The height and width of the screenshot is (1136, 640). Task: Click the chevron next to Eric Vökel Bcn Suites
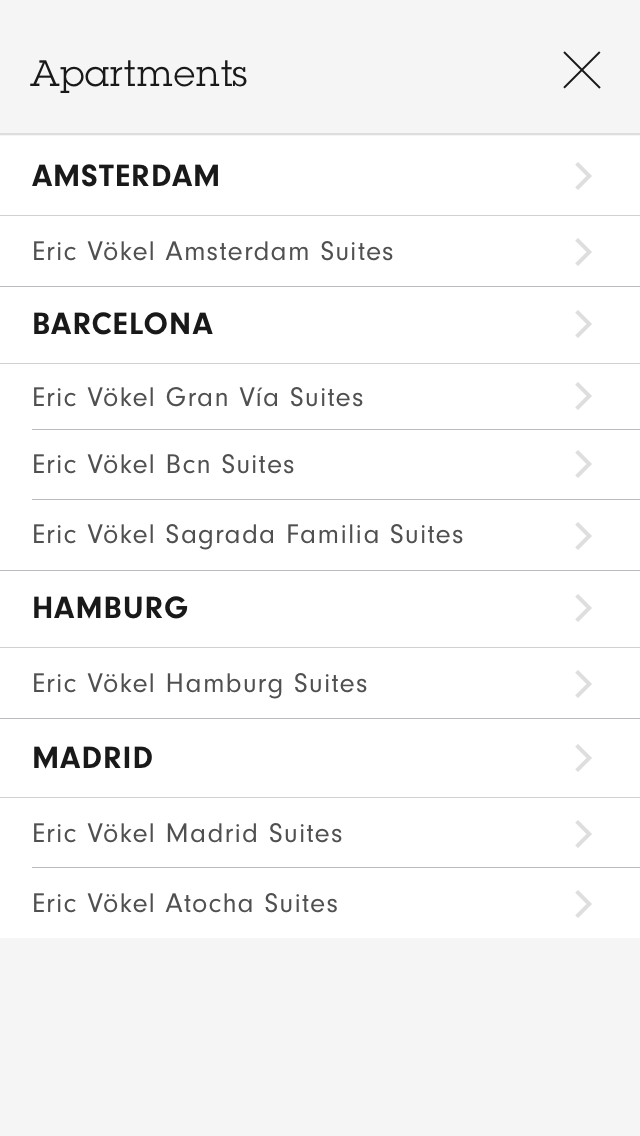pos(583,464)
